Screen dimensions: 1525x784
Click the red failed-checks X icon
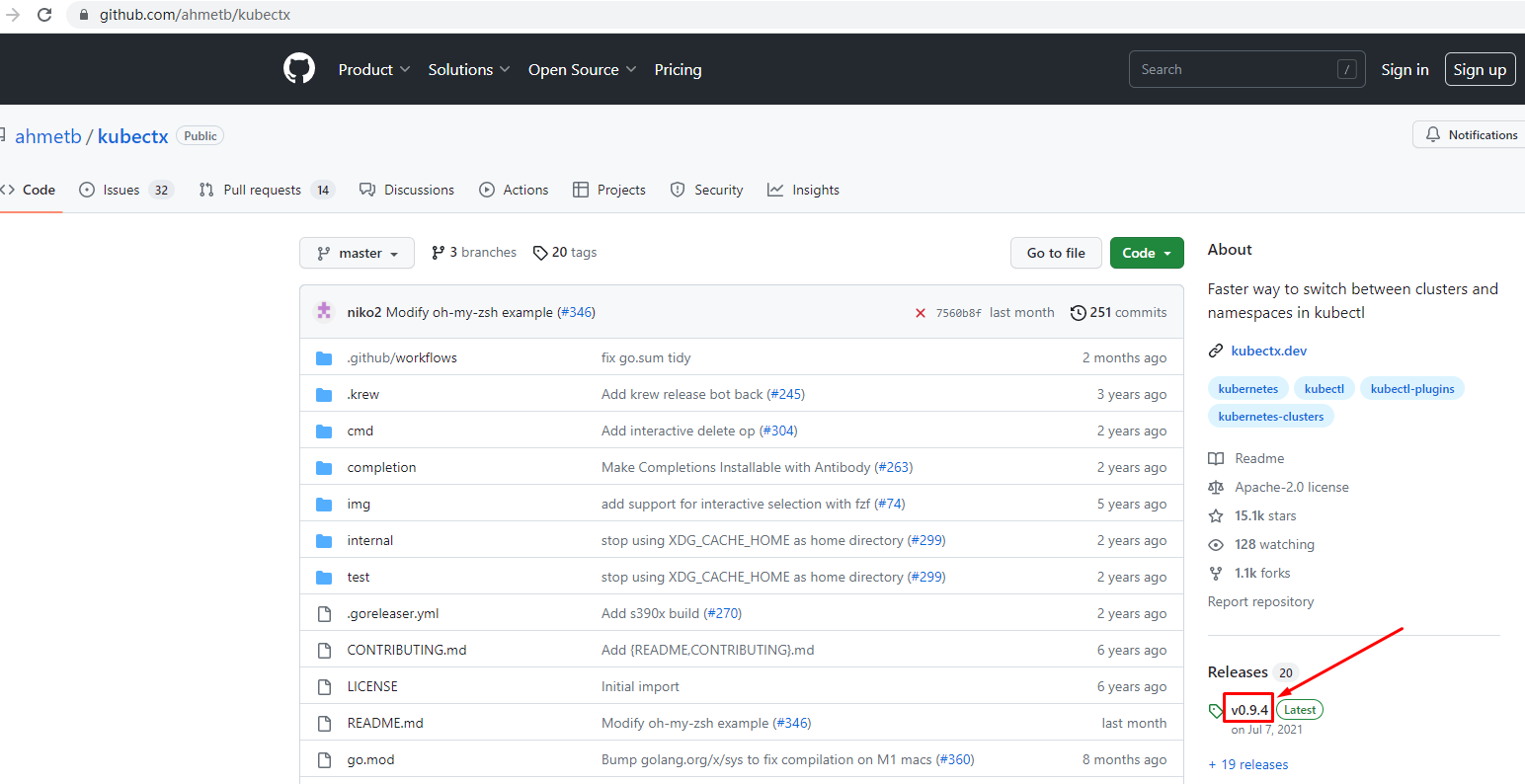point(921,313)
